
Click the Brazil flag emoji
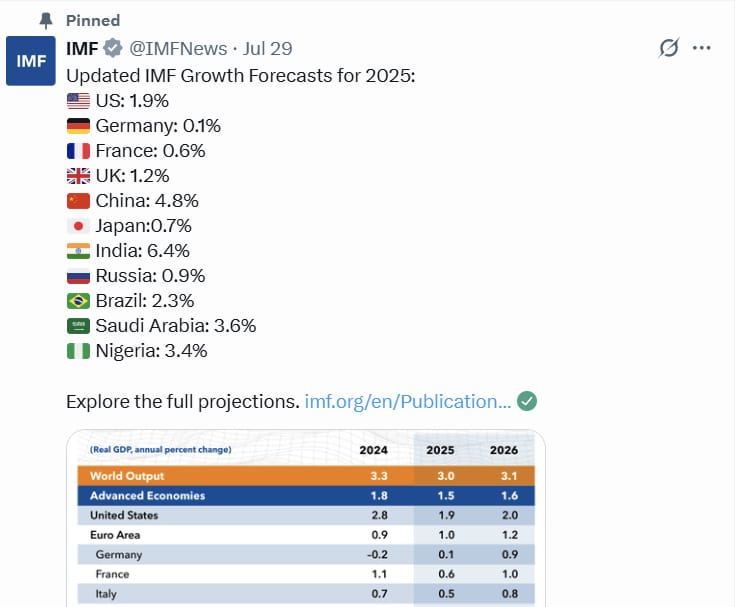(78, 300)
